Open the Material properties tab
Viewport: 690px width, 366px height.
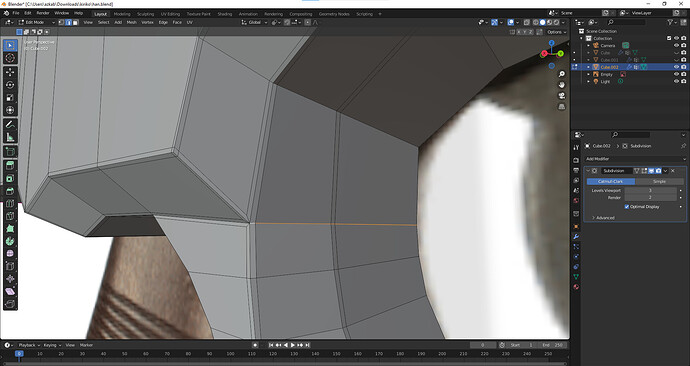pyautogui.click(x=576, y=287)
